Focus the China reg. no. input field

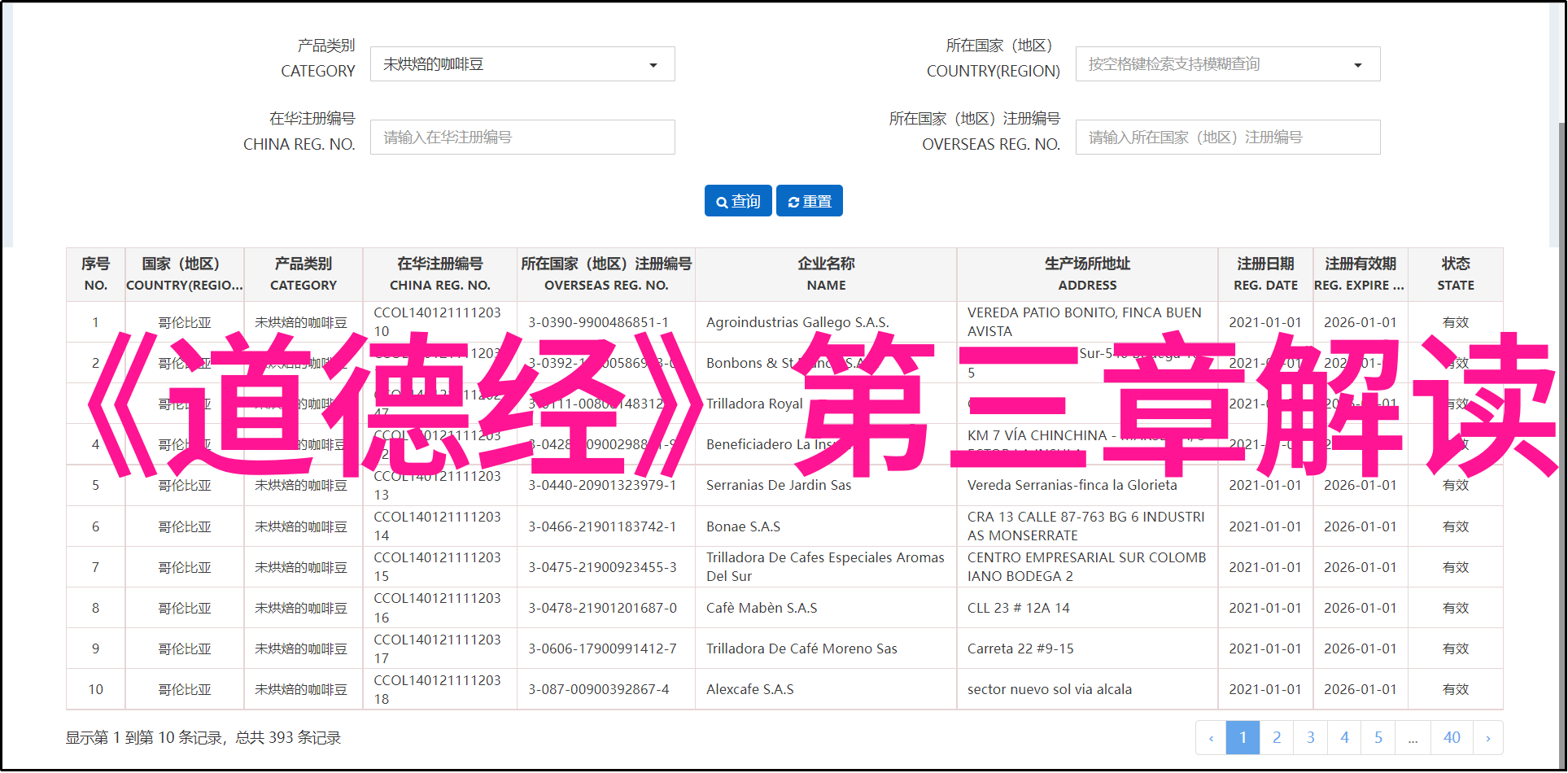[522, 138]
